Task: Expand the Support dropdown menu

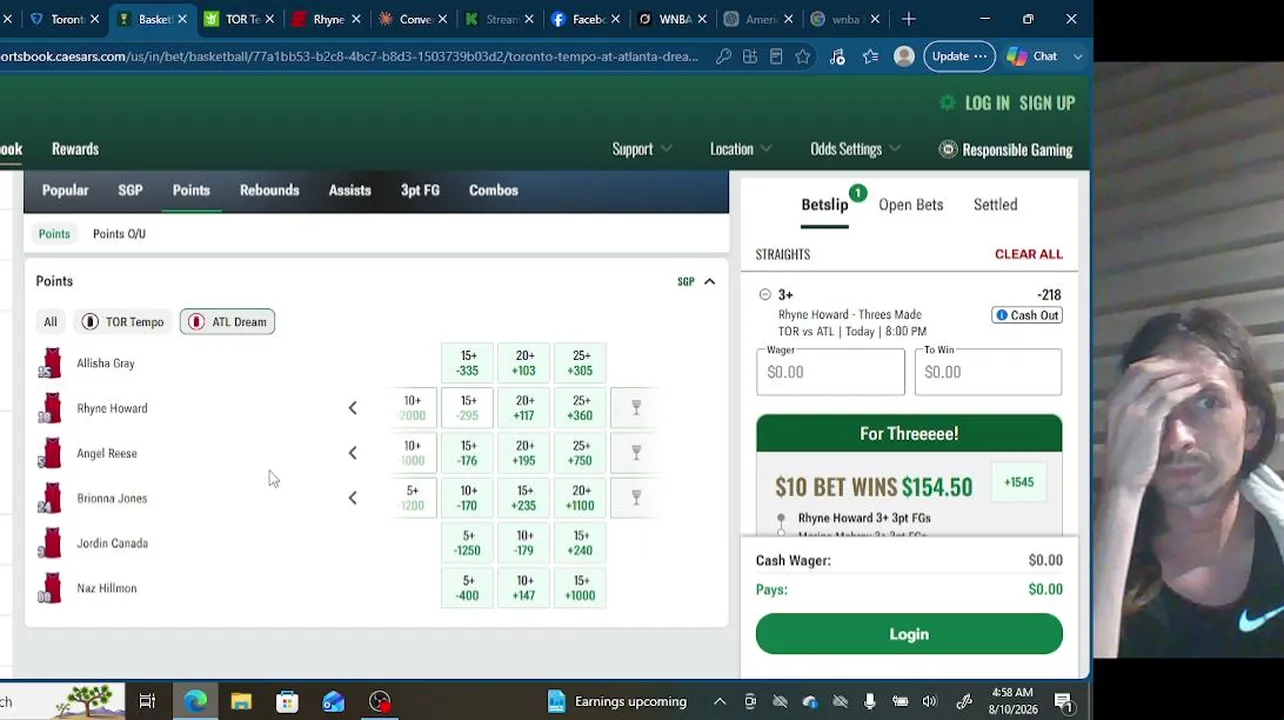Action: (x=642, y=149)
